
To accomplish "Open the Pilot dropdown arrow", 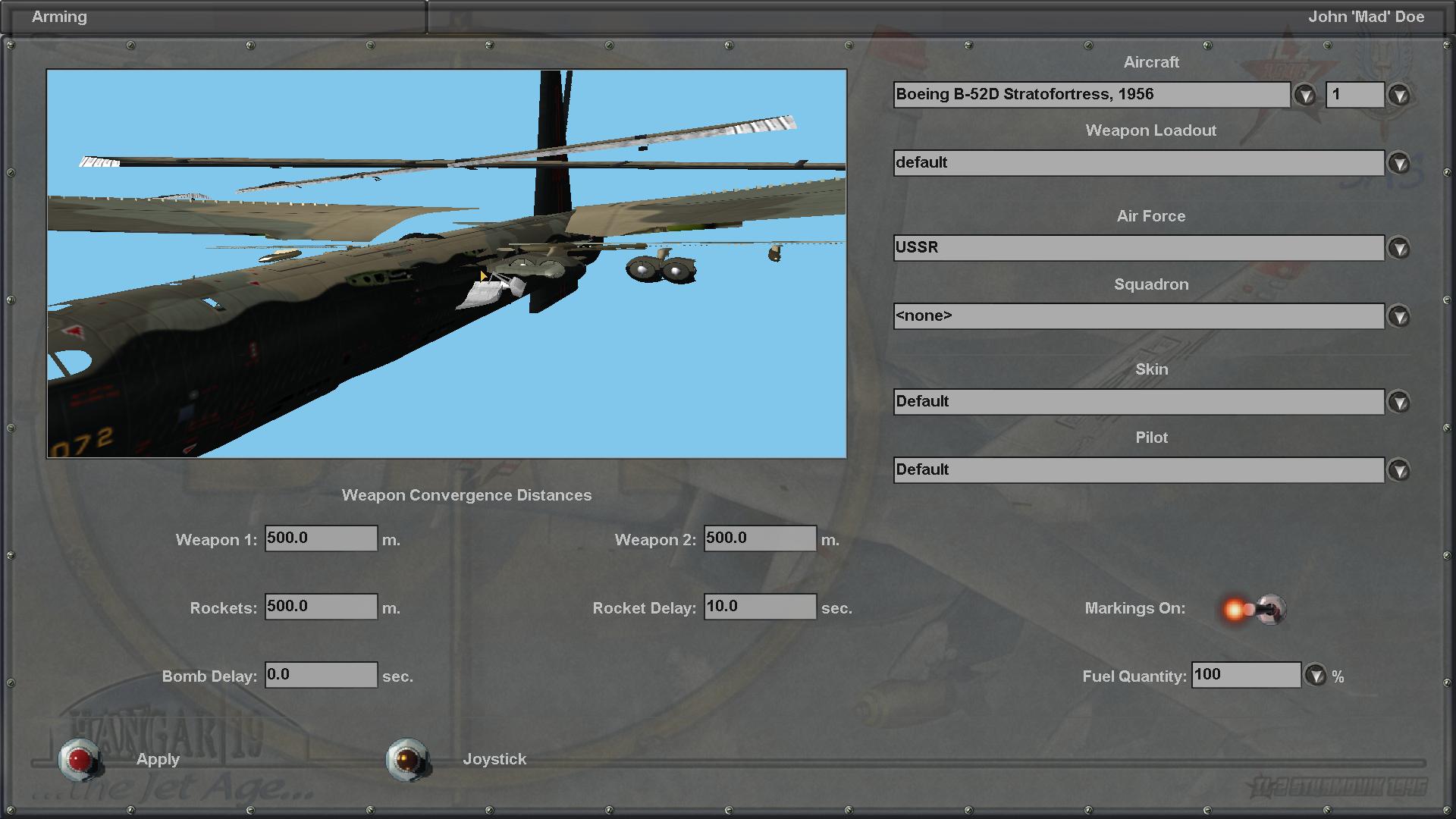I will pyautogui.click(x=1399, y=470).
